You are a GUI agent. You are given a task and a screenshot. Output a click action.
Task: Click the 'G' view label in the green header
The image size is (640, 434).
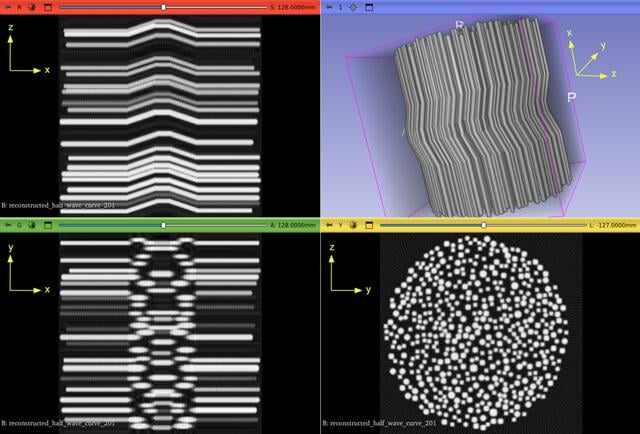tap(19, 225)
